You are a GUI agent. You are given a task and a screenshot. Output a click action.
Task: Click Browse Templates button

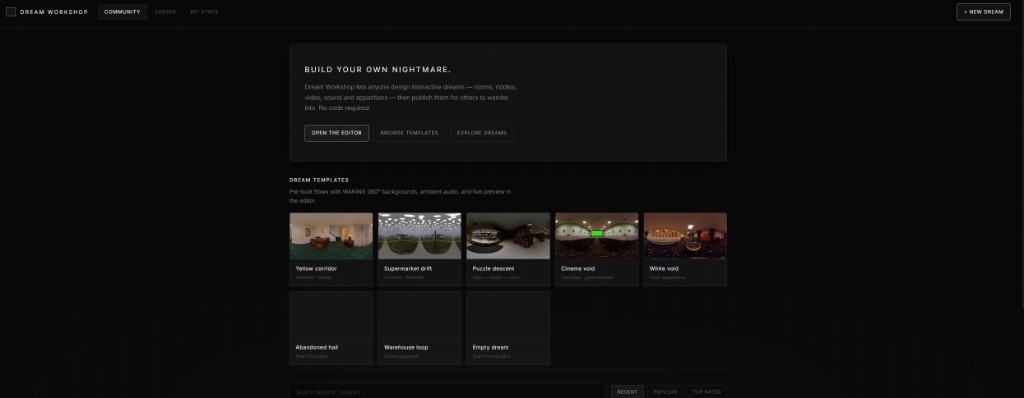point(409,133)
